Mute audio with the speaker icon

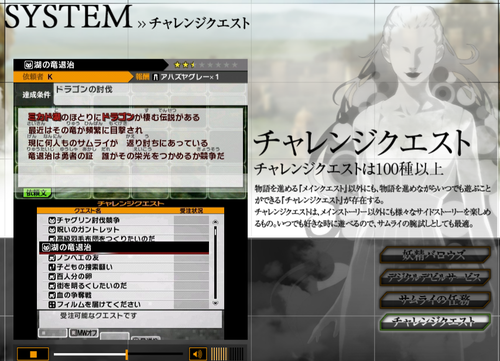[x=198, y=354]
